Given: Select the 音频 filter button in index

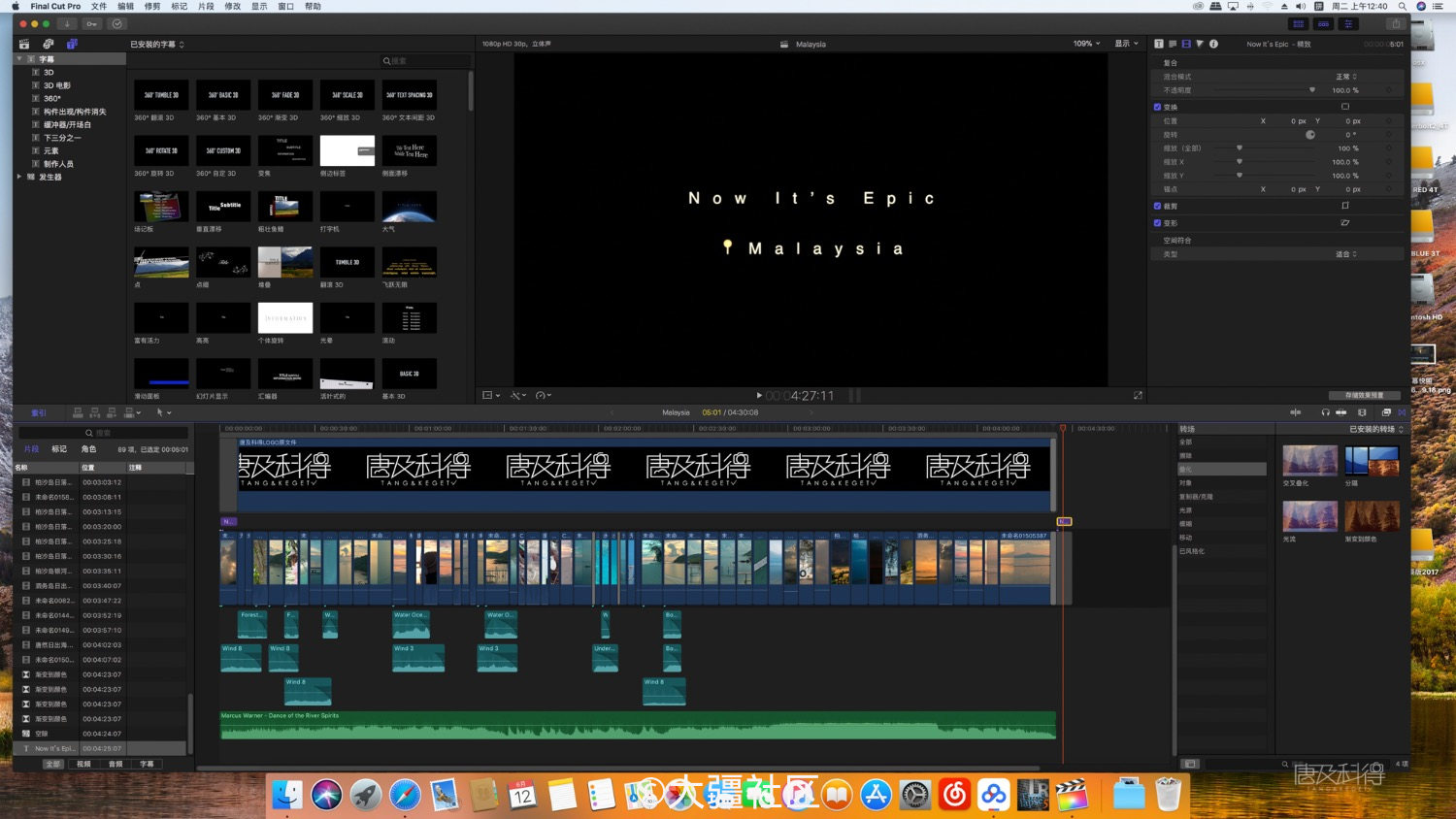Looking at the screenshot, I should pyautogui.click(x=116, y=764).
